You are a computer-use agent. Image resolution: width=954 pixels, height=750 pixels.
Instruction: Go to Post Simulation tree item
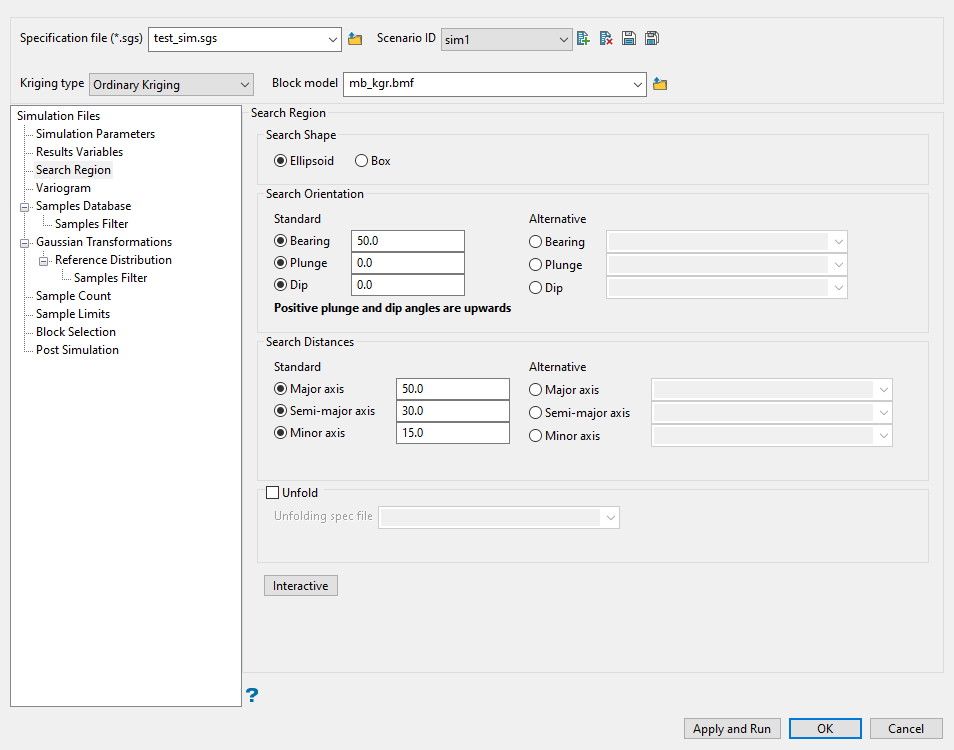click(77, 350)
